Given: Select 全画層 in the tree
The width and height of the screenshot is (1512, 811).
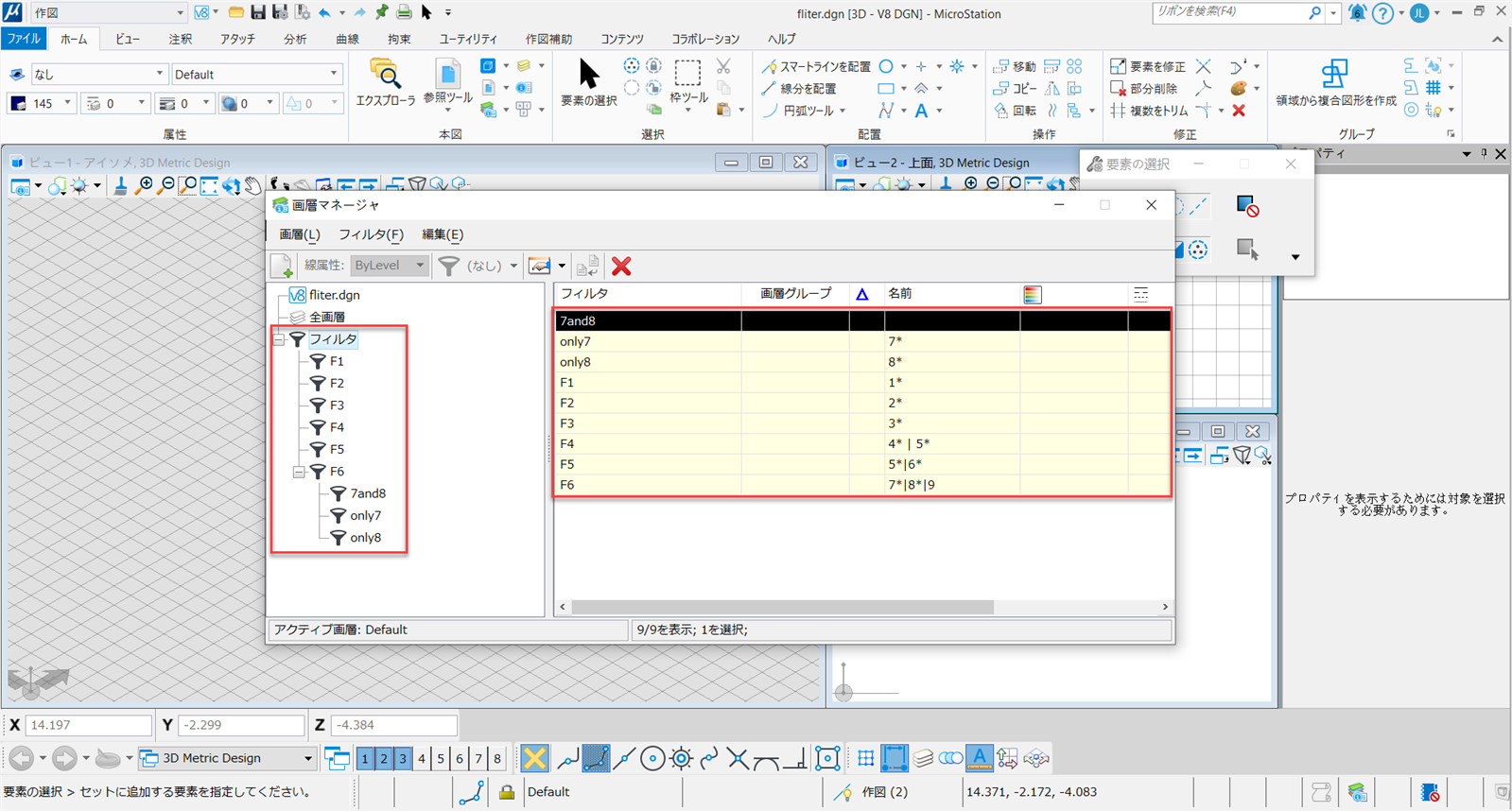Looking at the screenshot, I should (x=327, y=317).
